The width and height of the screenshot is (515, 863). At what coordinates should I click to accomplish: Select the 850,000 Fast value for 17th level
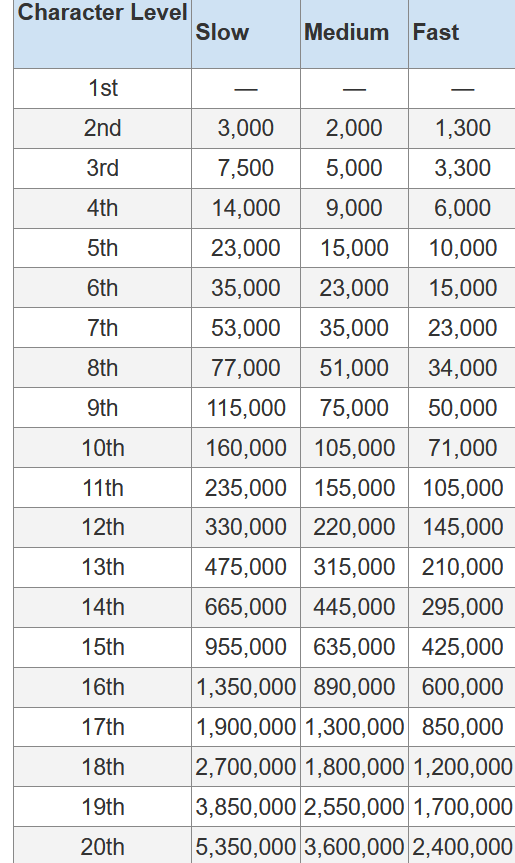pyautogui.click(x=463, y=727)
